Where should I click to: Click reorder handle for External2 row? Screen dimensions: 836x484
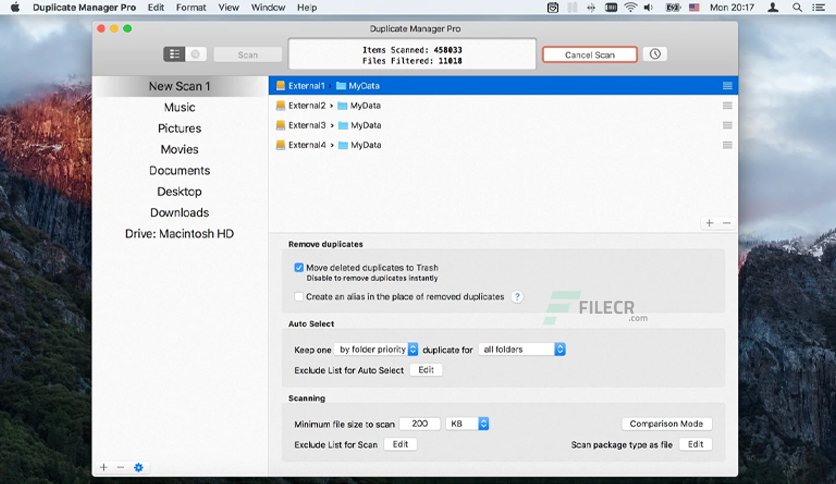pos(727,106)
